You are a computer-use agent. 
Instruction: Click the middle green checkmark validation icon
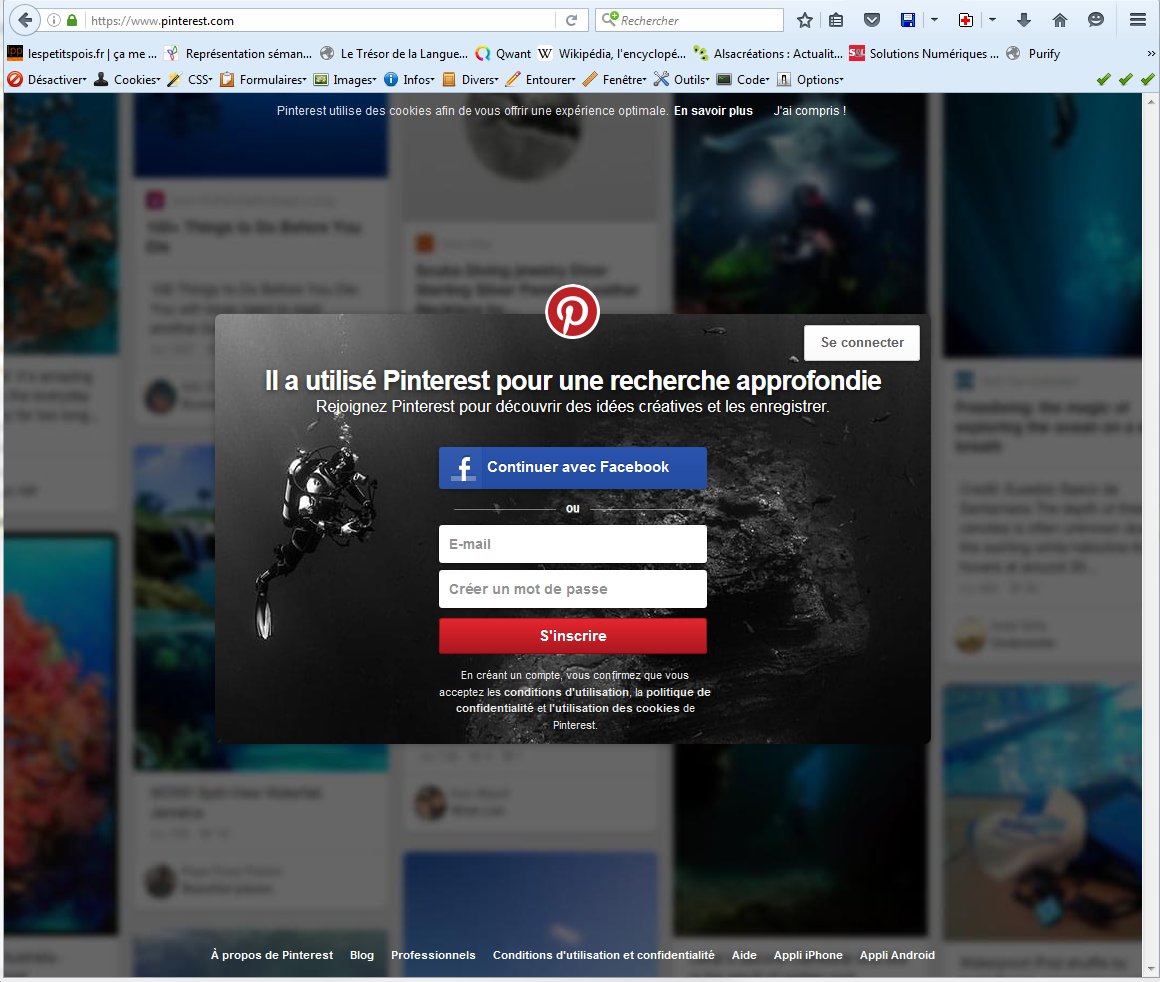click(1126, 79)
